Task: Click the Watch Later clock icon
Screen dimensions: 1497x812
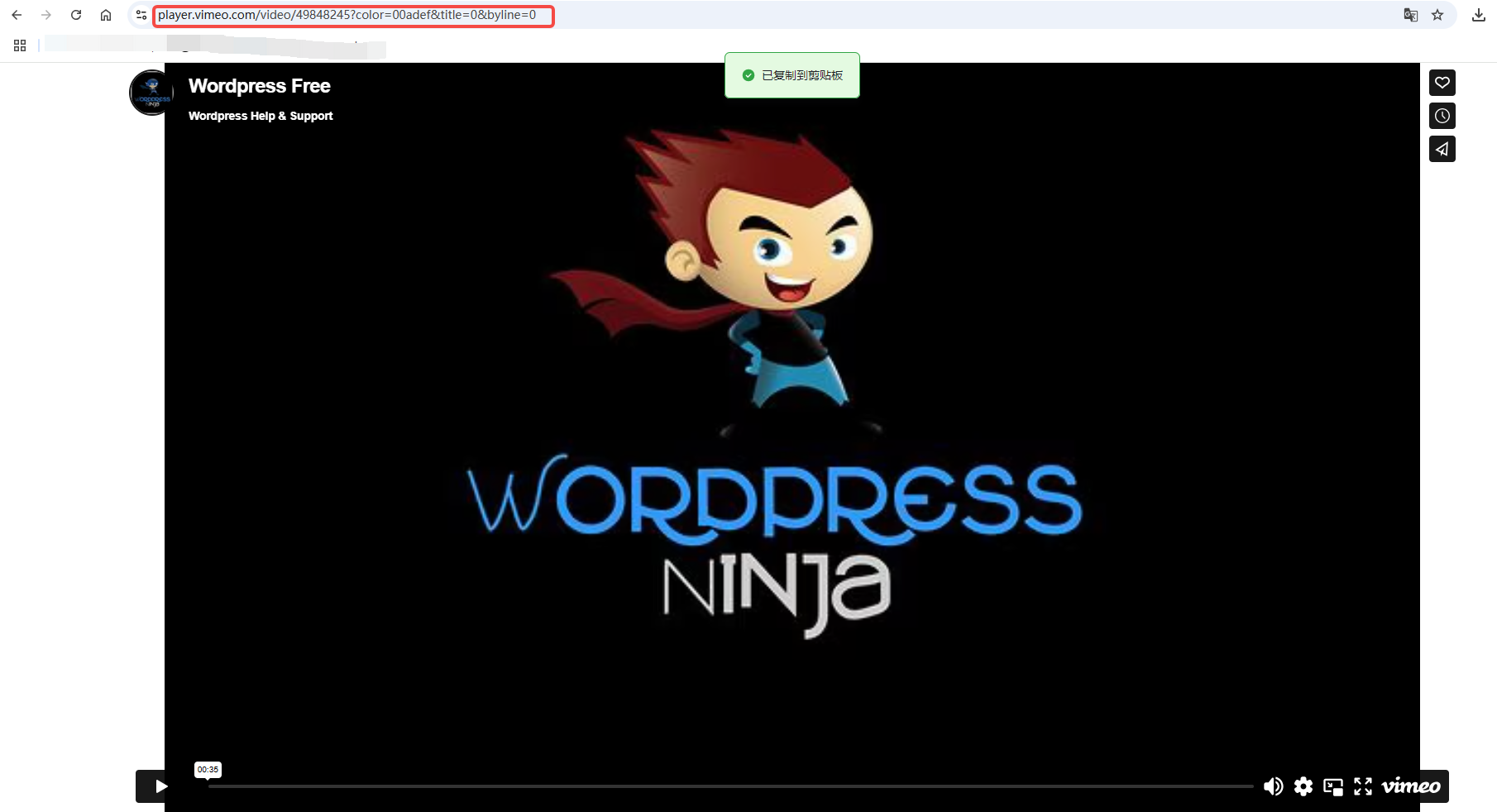Action: pos(1442,116)
